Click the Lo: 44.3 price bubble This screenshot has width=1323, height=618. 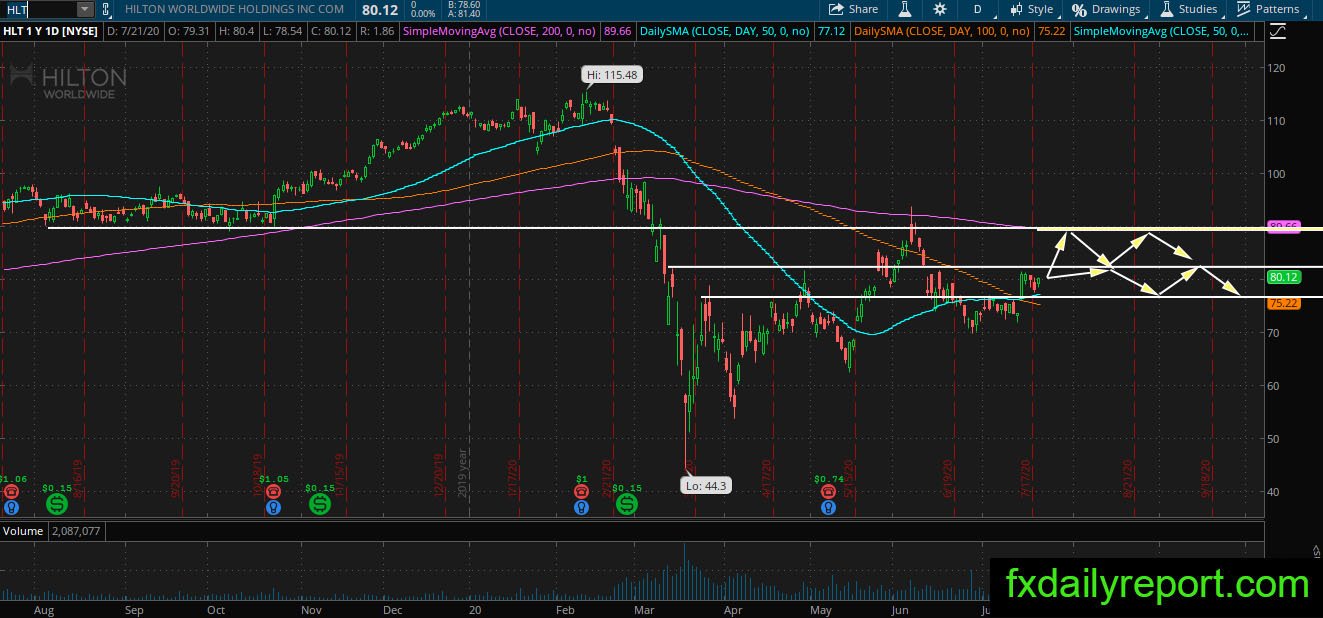[x=706, y=486]
